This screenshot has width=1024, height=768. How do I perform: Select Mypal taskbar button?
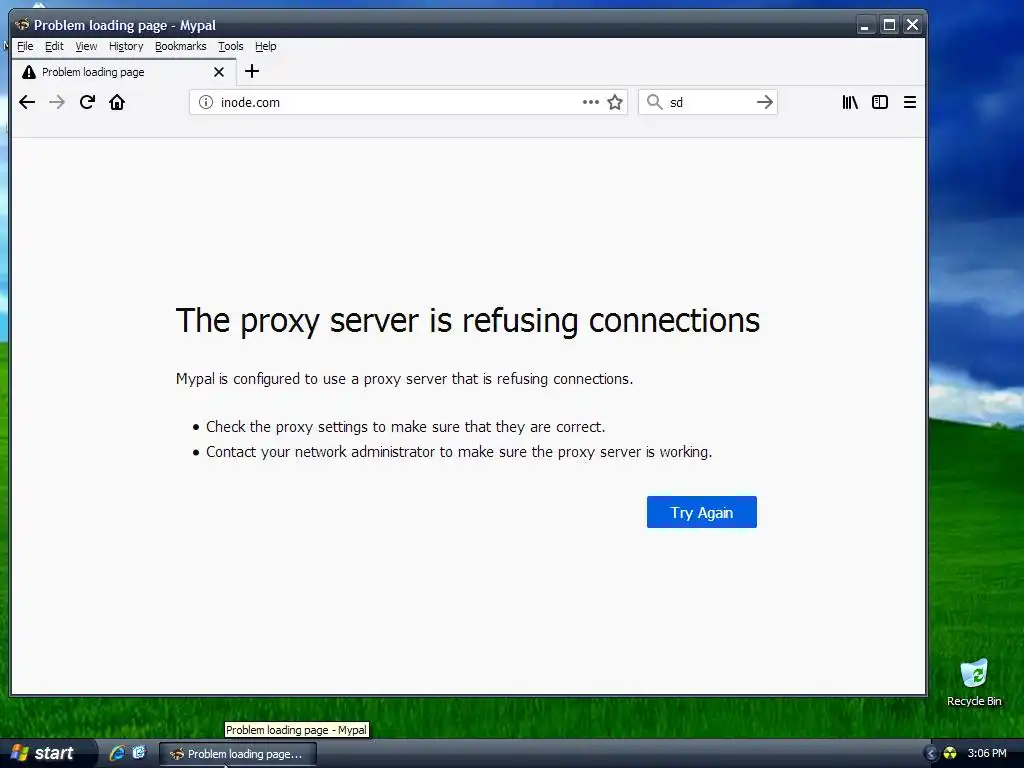tap(238, 754)
